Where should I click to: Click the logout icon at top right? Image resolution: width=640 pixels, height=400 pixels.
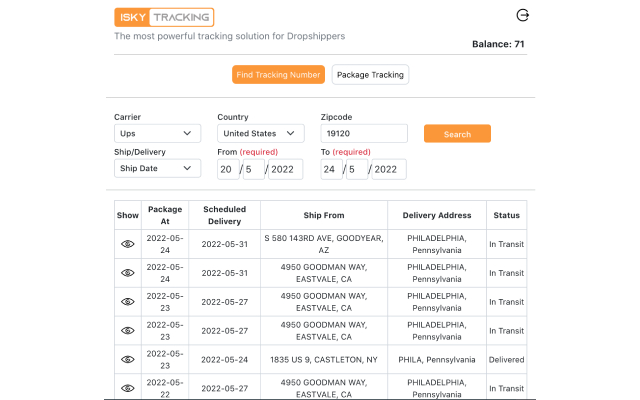(x=522, y=15)
